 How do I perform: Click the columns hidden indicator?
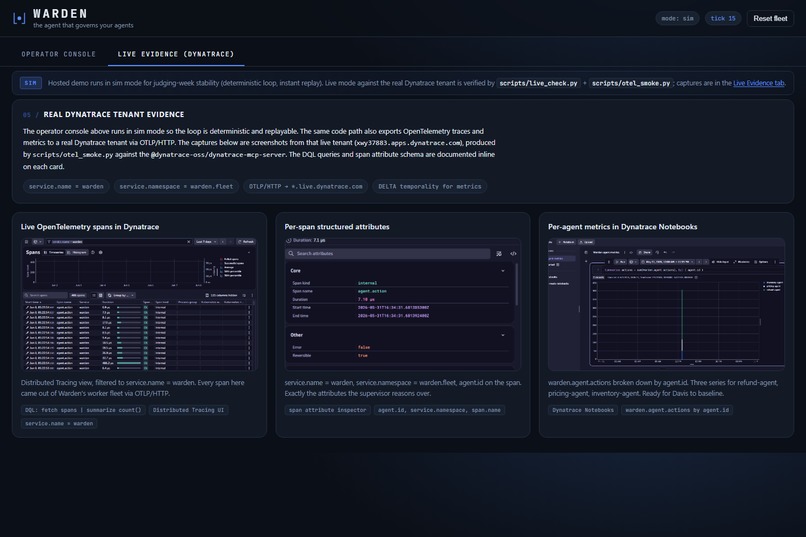click(222, 295)
